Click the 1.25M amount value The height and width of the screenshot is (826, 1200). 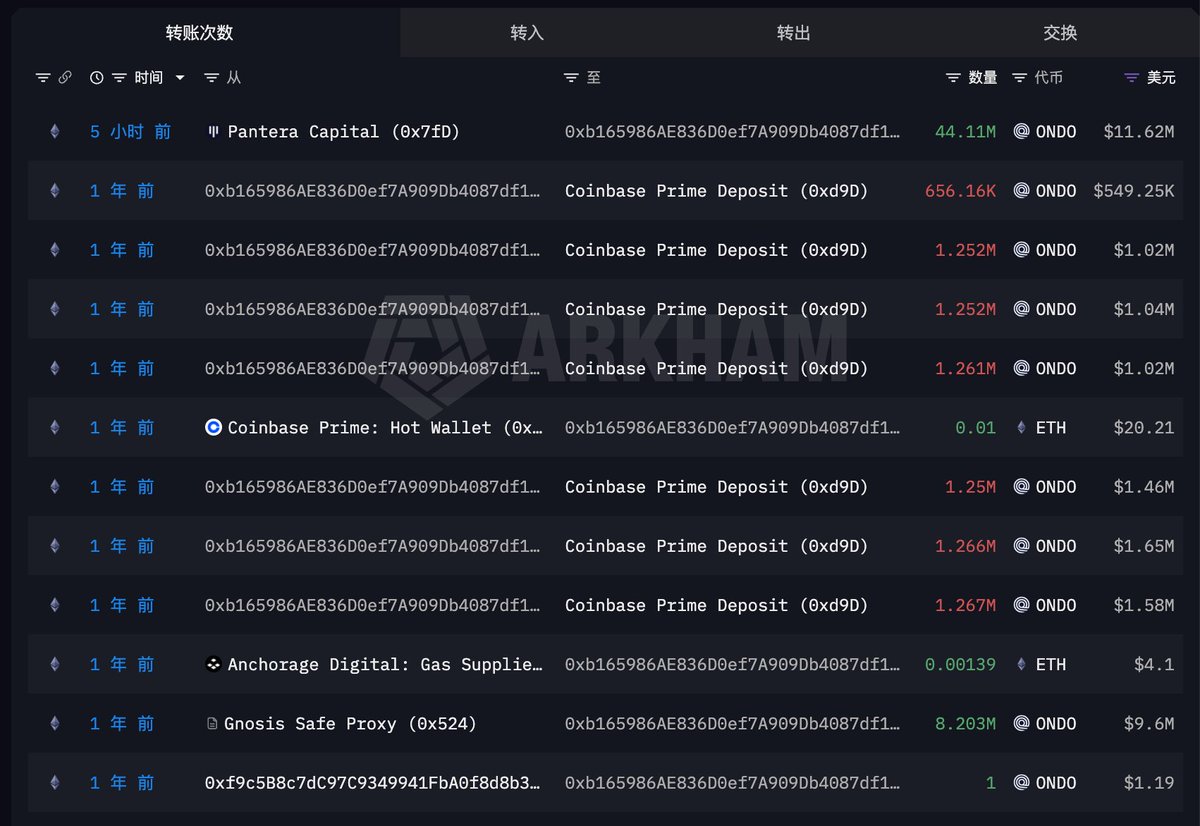pyautogui.click(x=970, y=486)
